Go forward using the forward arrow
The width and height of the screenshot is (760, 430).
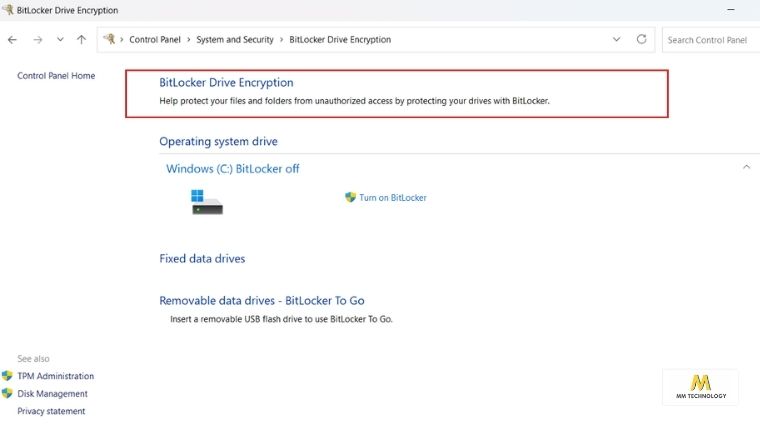pos(38,40)
